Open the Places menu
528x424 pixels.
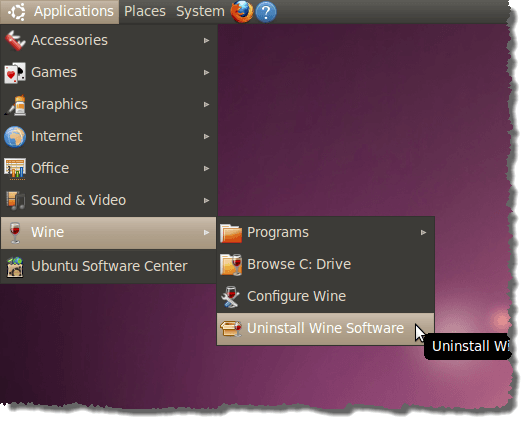145,12
